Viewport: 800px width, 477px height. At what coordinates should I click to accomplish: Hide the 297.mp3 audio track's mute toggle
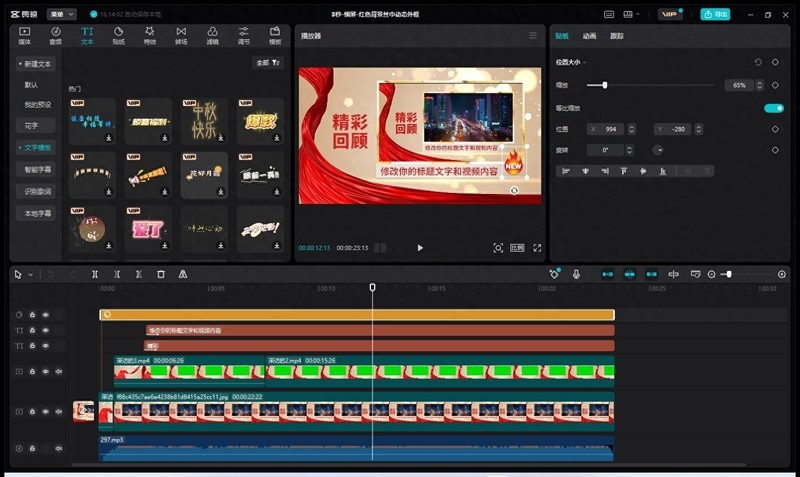pyautogui.click(x=58, y=448)
